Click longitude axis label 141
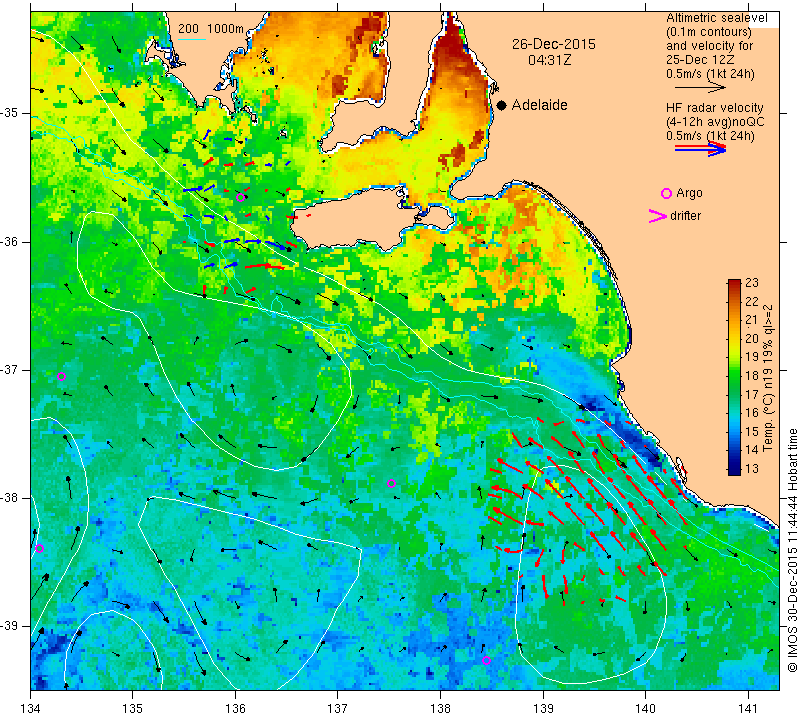Viewport: 800px width, 720px height. pyautogui.click(x=748, y=709)
